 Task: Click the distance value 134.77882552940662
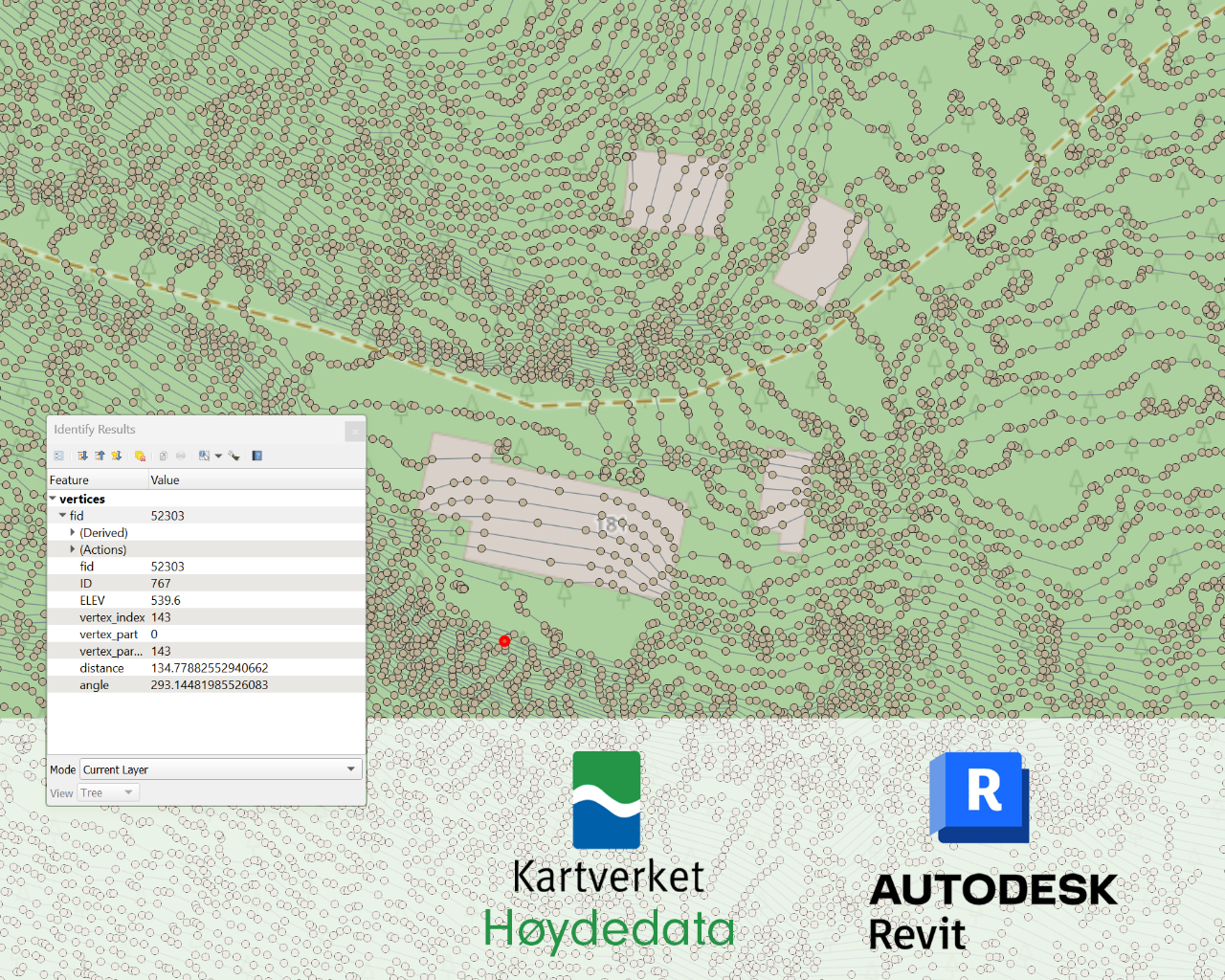[x=210, y=668]
